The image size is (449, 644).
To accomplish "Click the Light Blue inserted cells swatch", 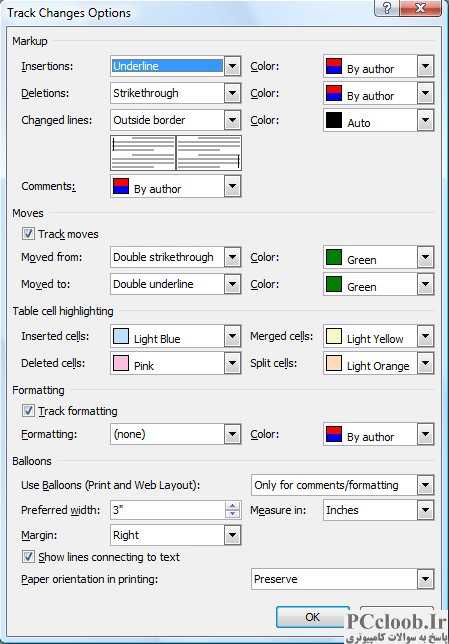I will pos(121,336).
